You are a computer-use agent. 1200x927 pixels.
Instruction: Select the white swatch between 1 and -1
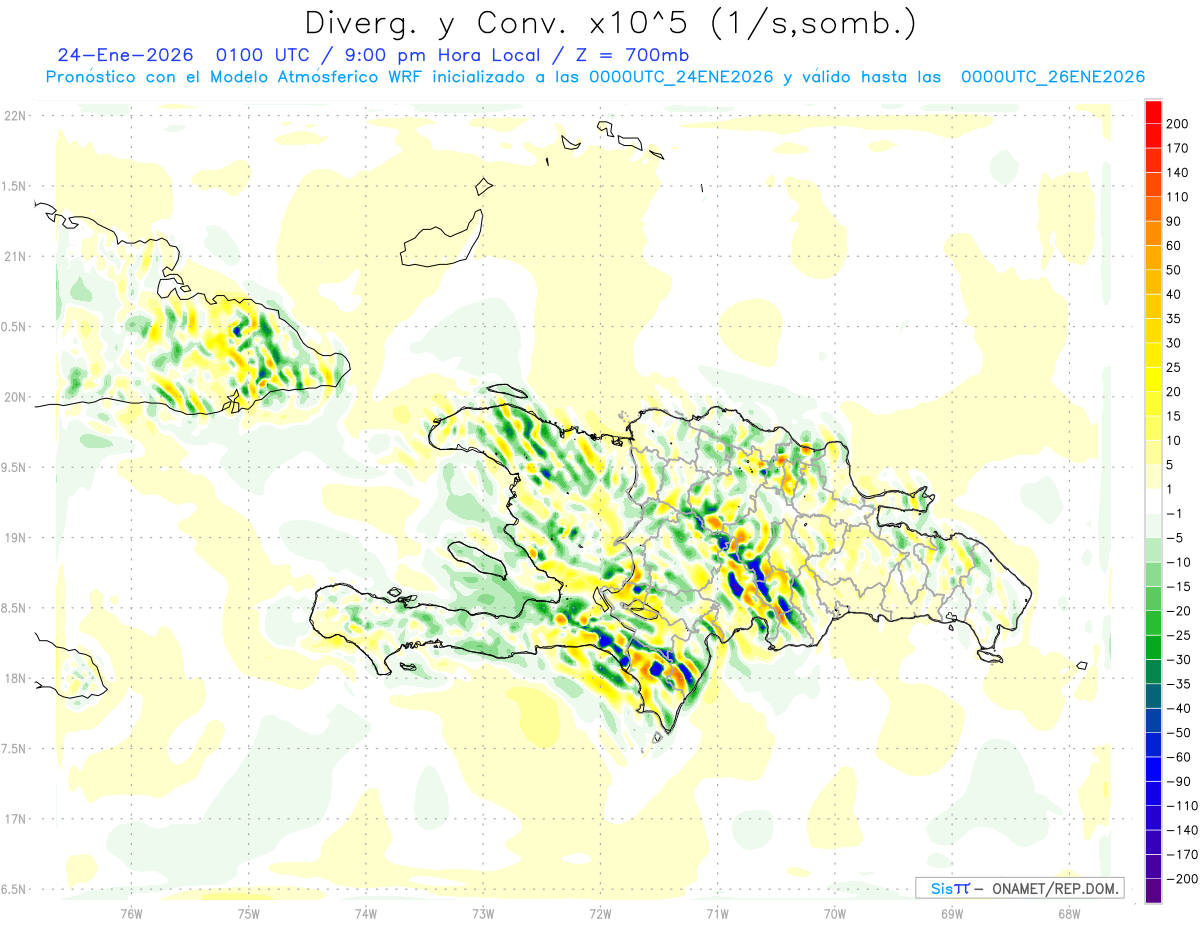tap(1153, 501)
